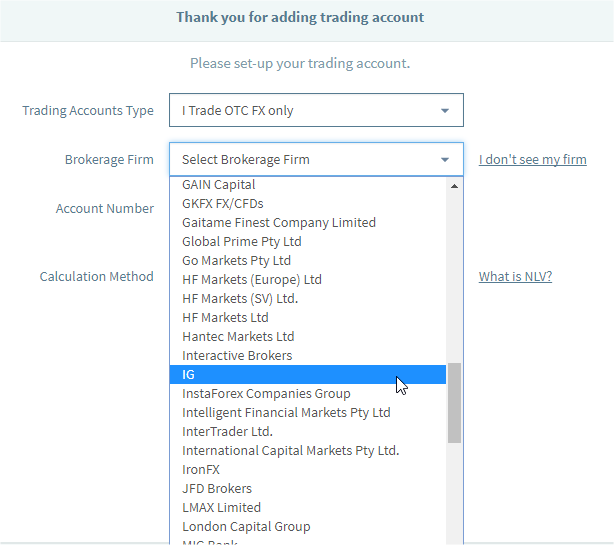Screen dimensions: 614x545
Task: Select InterTrader Ltd. brokerage
Action: [x=227, y=432]
